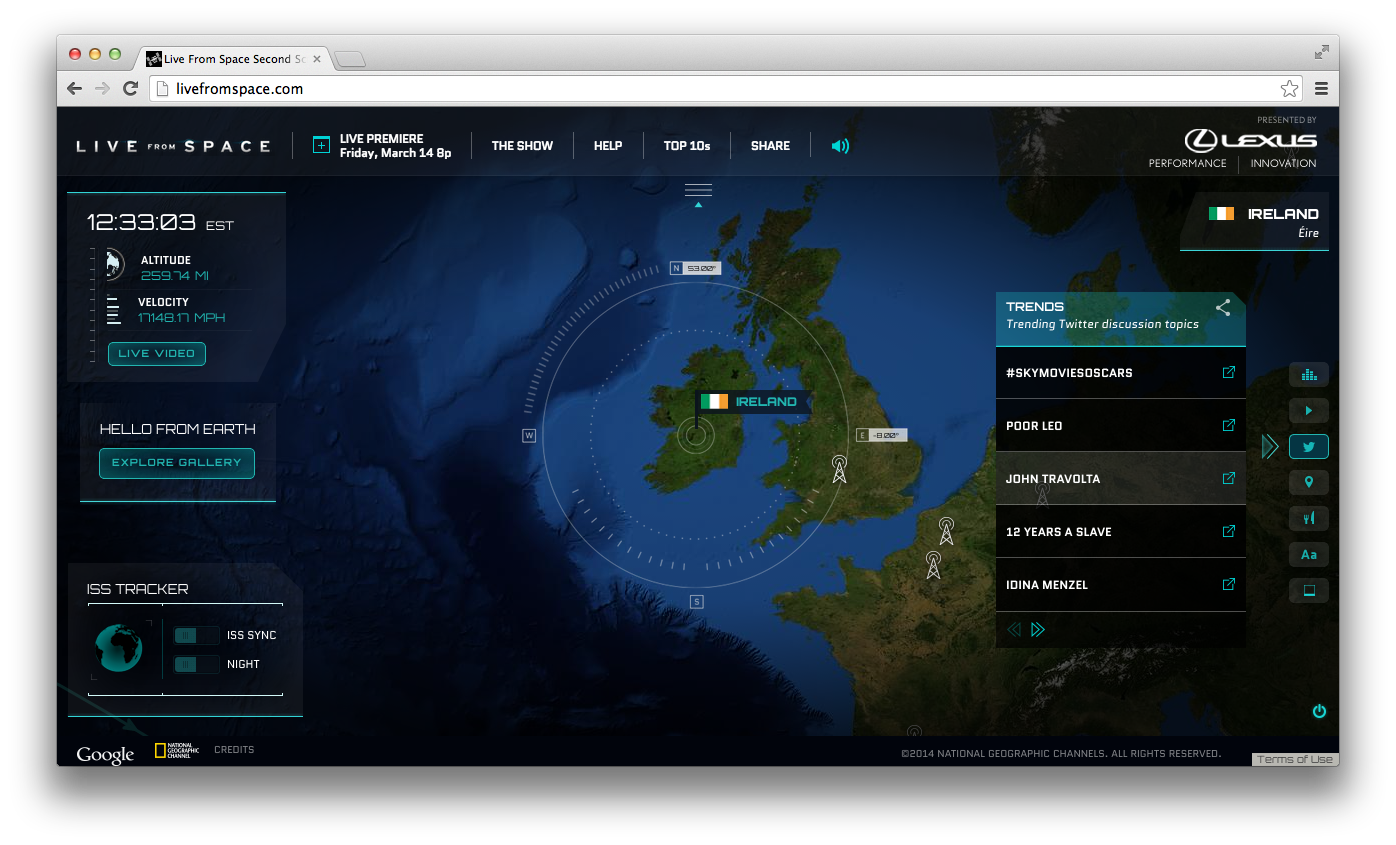Open the HELP menu item

point(608,146)
